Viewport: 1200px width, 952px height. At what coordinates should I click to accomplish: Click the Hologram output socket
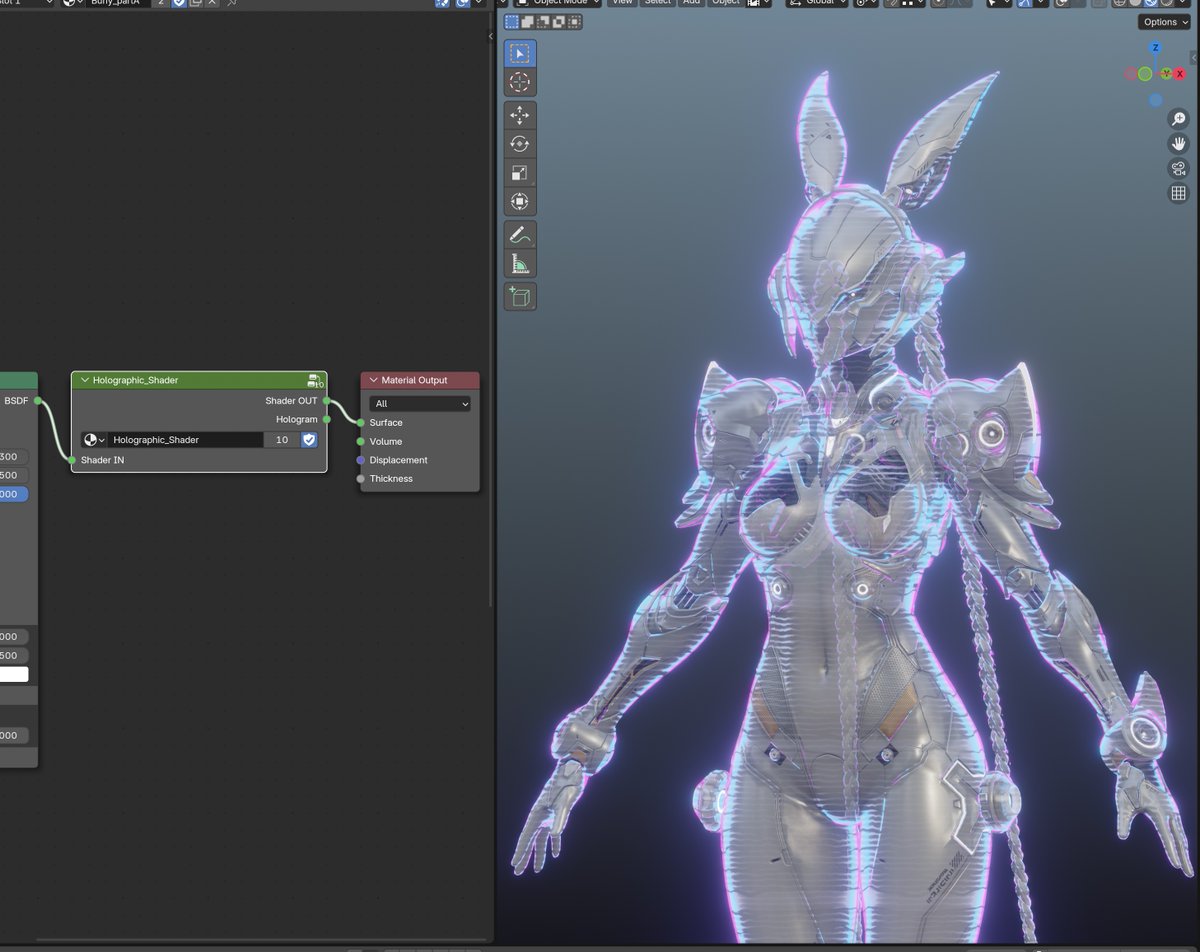(x=327, y=420)
